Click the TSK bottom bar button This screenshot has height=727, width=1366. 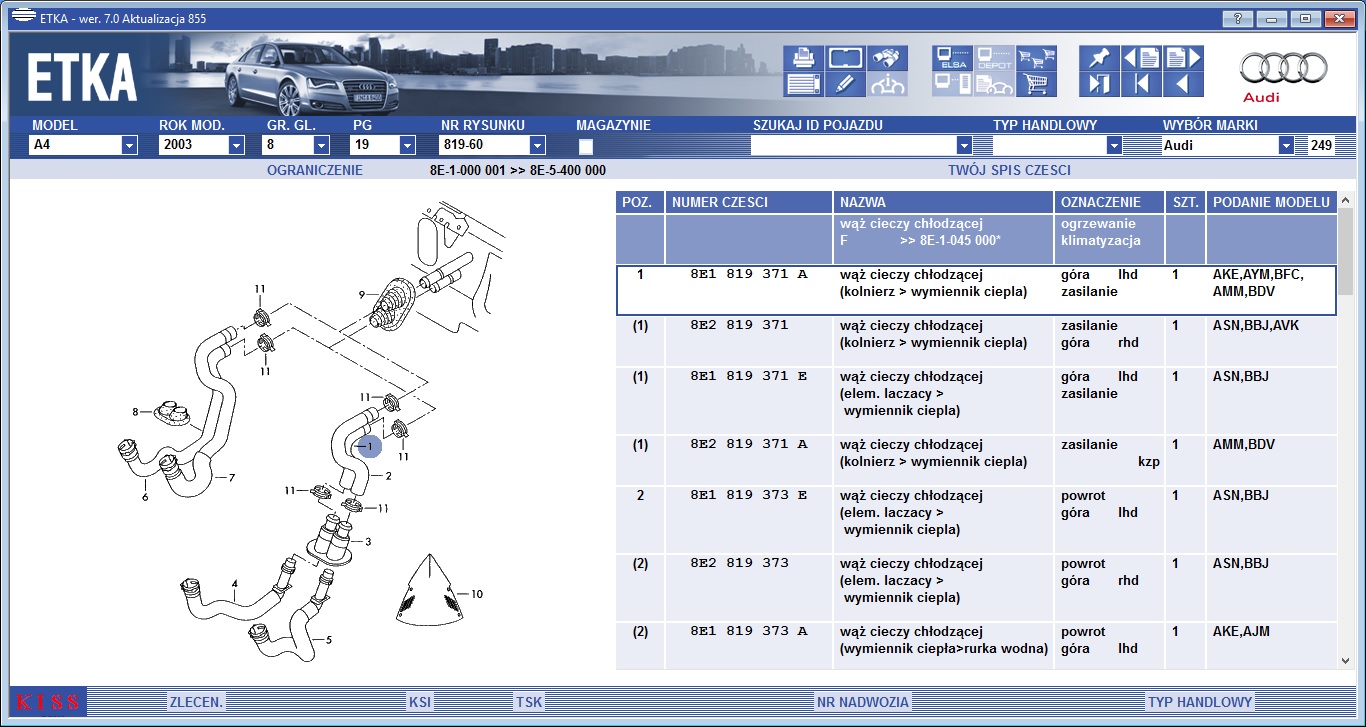[x=529, y=702]
